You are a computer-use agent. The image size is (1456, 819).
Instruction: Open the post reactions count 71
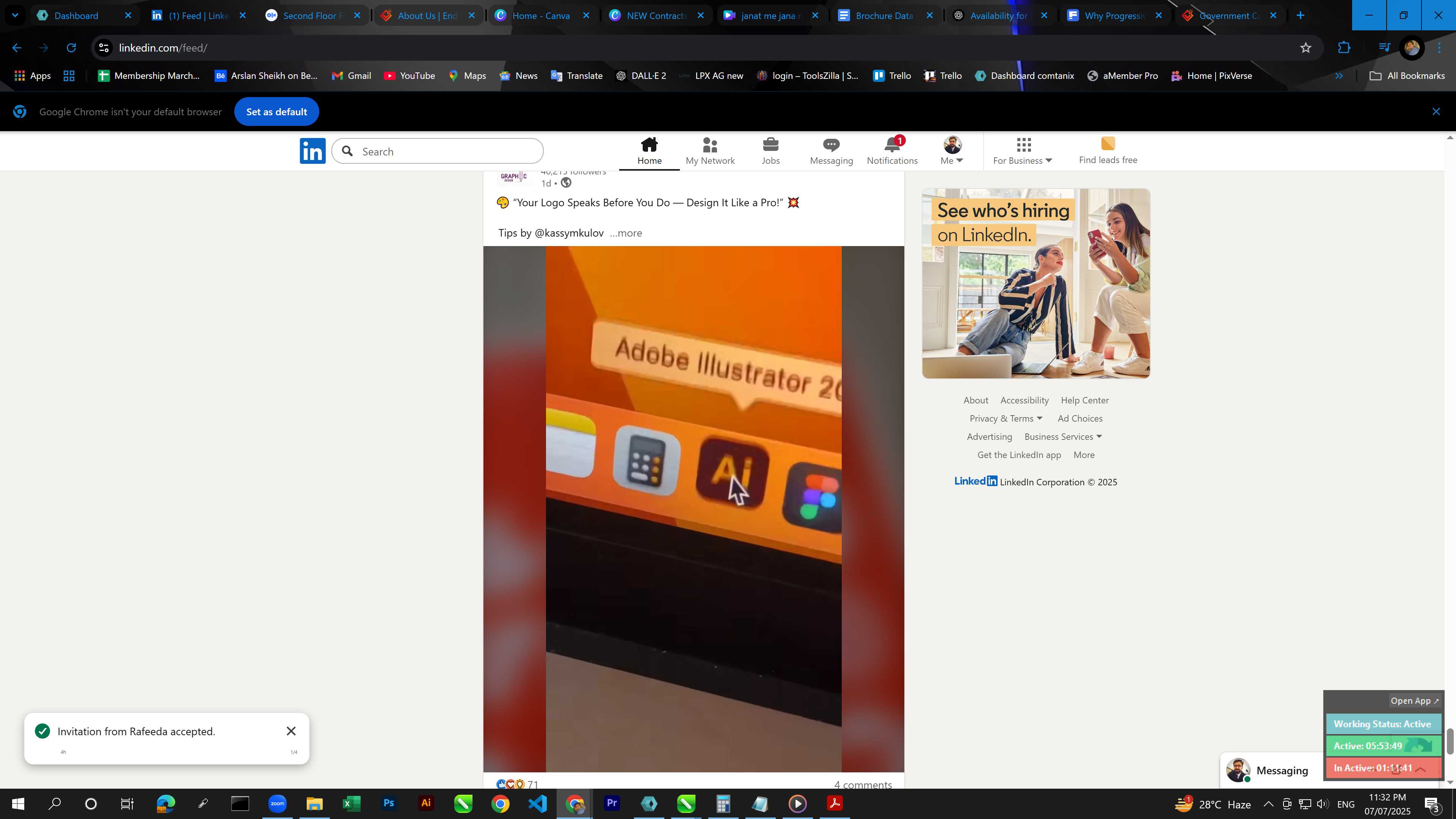click(x=532, y=784)
